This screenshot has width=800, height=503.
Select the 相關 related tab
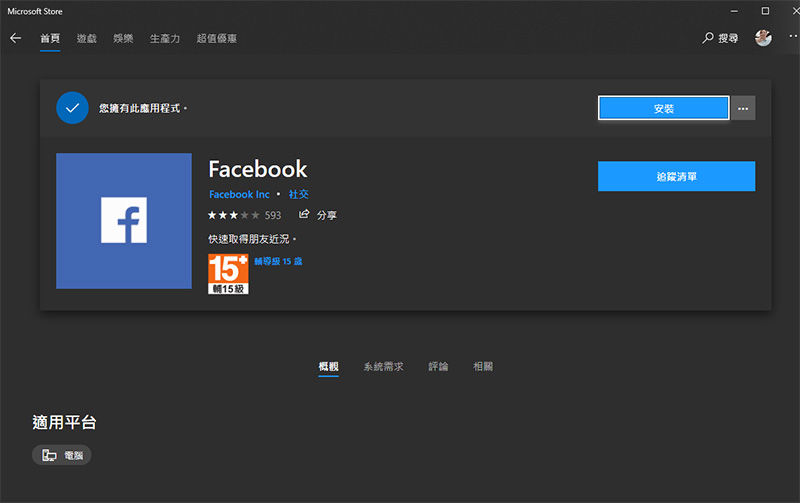coord(483,366)
